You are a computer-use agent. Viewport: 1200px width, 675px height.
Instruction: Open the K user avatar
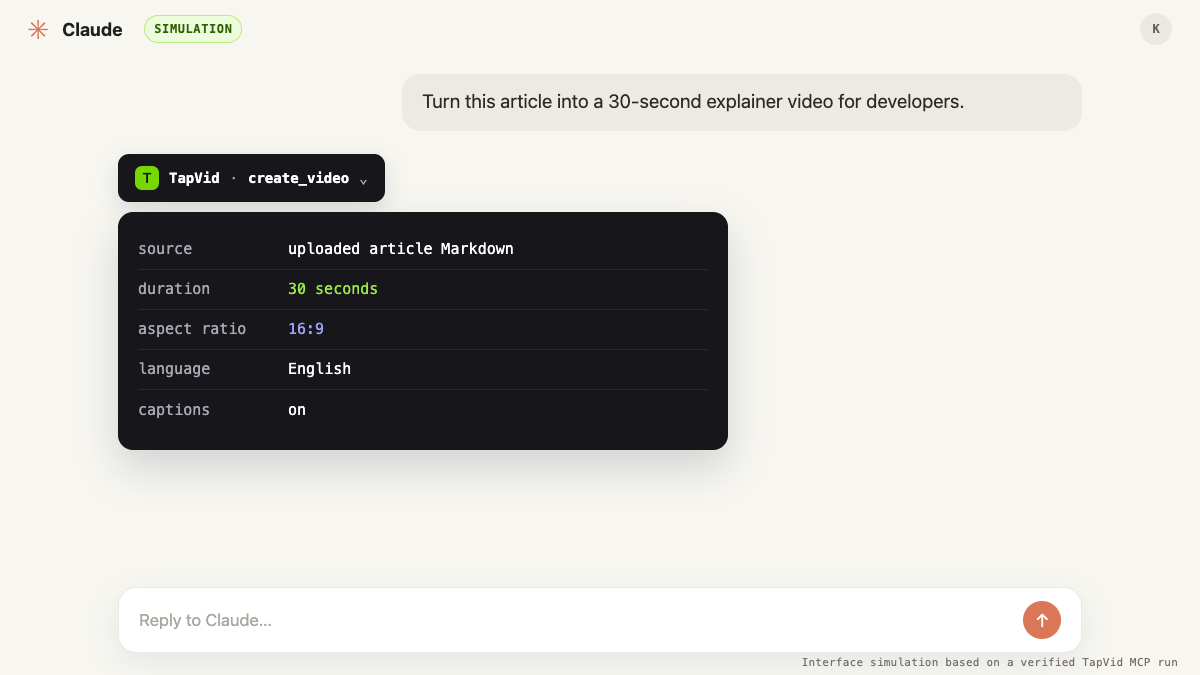coord(1156,29)
